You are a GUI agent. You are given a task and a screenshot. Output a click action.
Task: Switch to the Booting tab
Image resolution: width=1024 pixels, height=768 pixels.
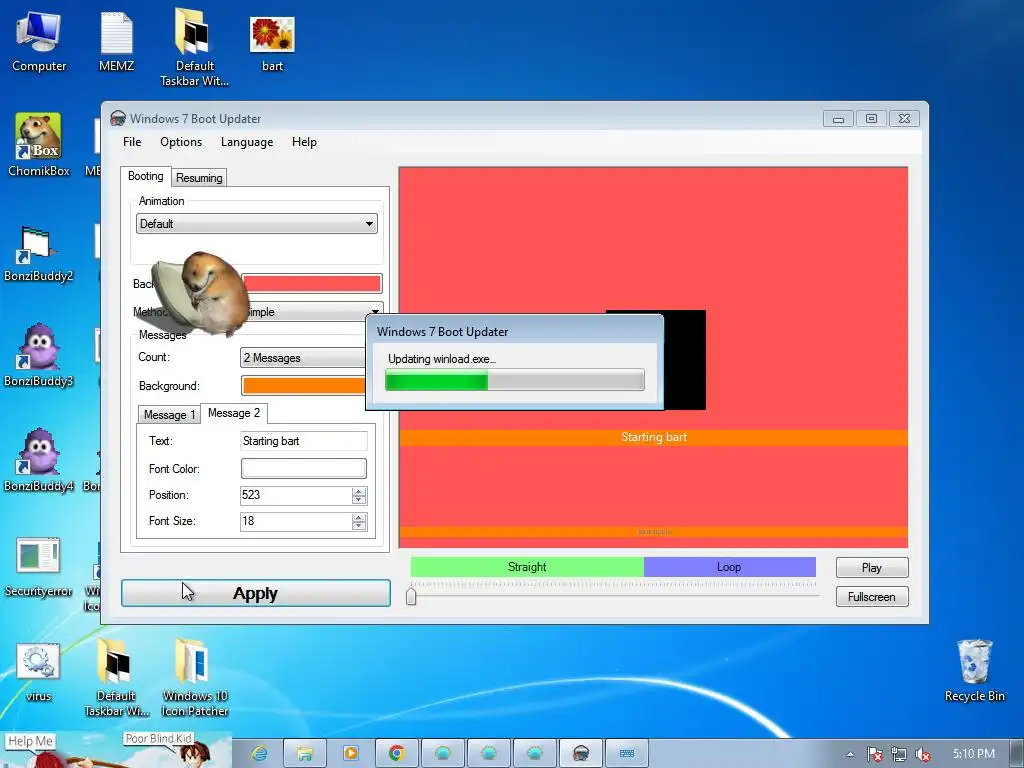146,176
